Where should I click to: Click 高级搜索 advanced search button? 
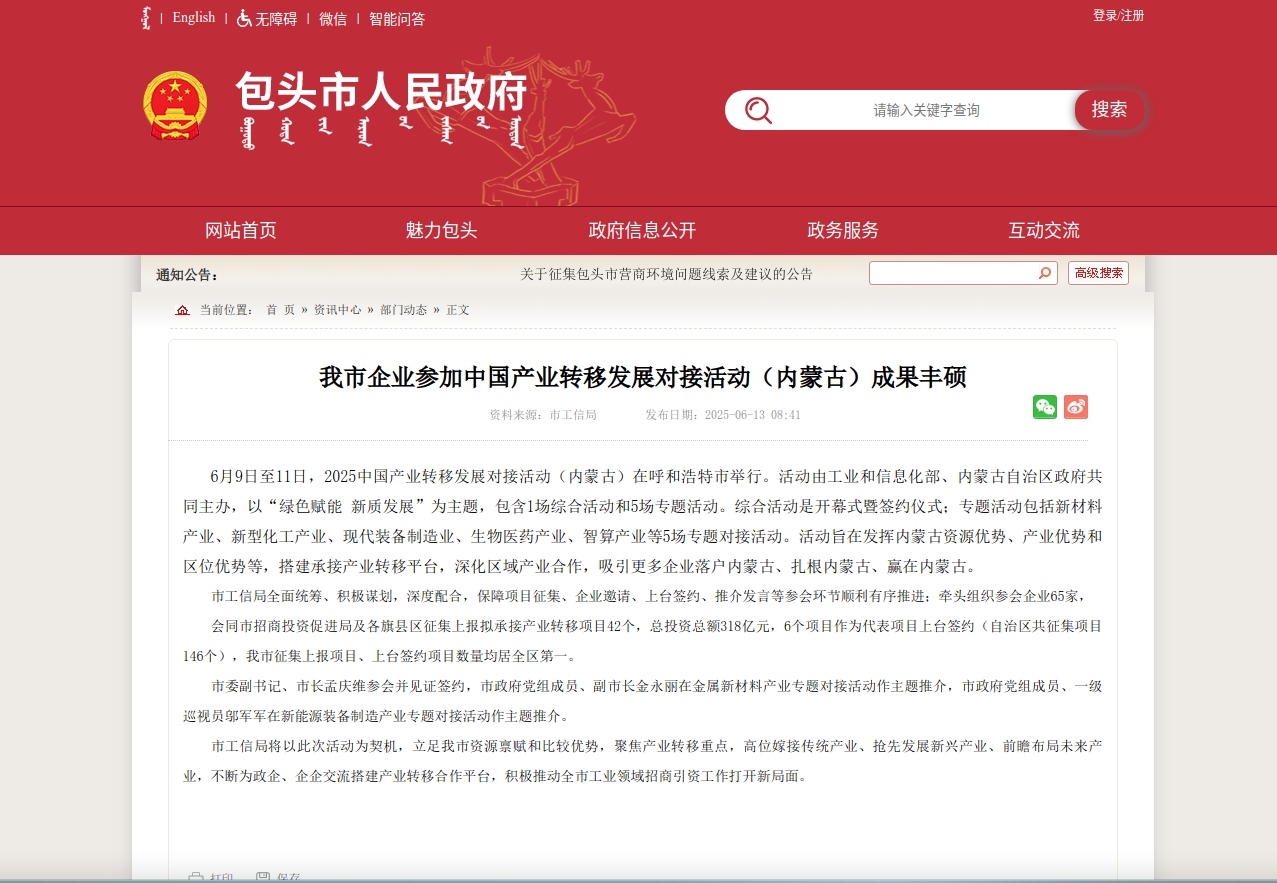(1098, 273)
